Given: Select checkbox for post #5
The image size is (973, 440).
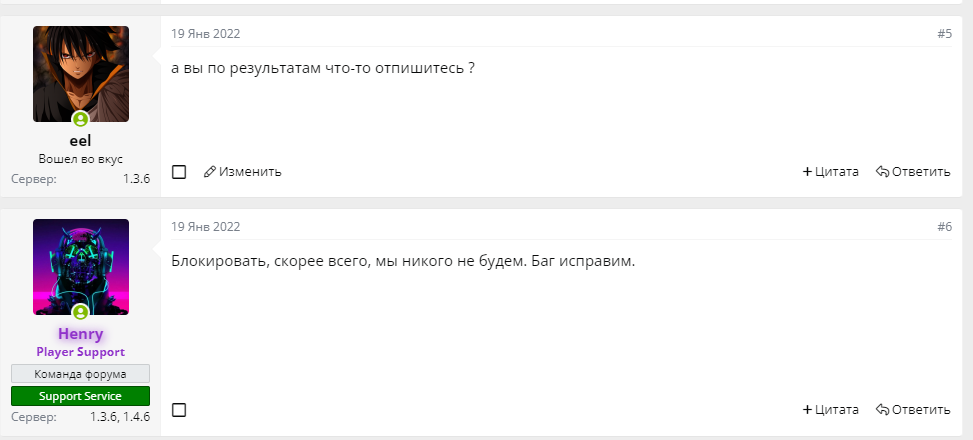Looking at the screenshot, I should 179,172.
